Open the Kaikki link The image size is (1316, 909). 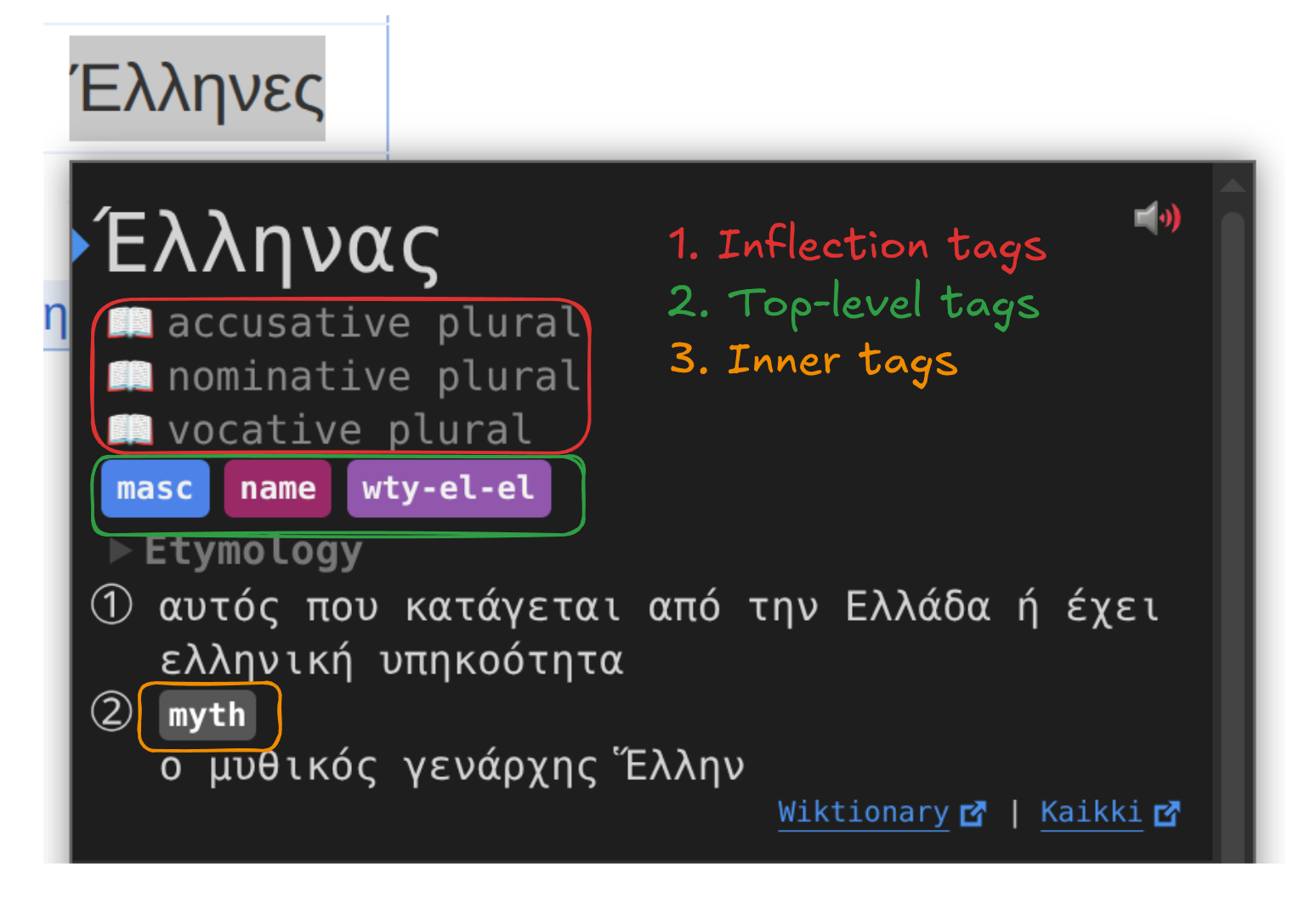(1091, 812)
